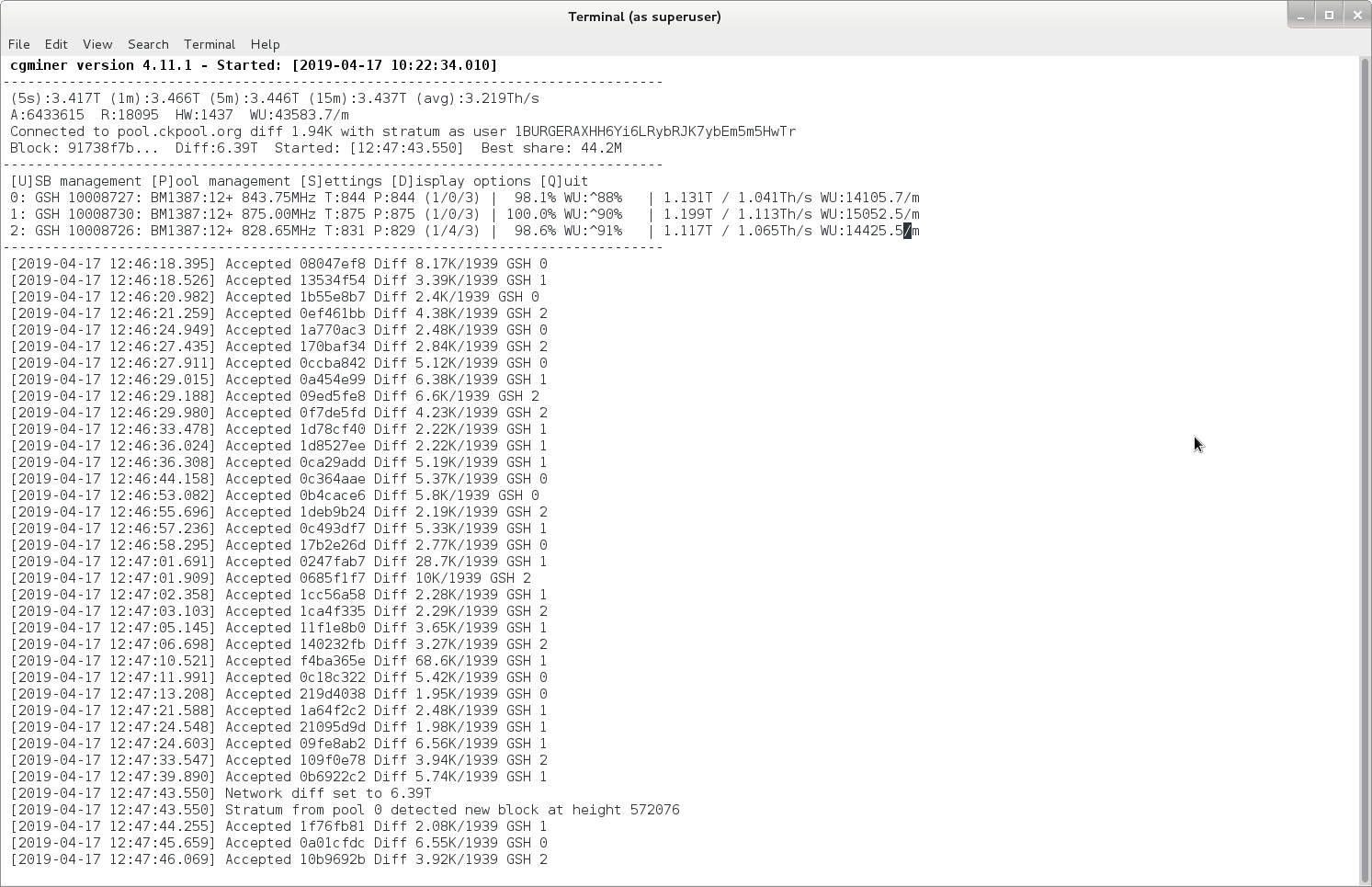Click the user address '1BURGERAXHH6Yi6LRybRJK7ybEm5m5HwTr'
This screenshot has width=1372, height=887.
(x=655, y=131)
